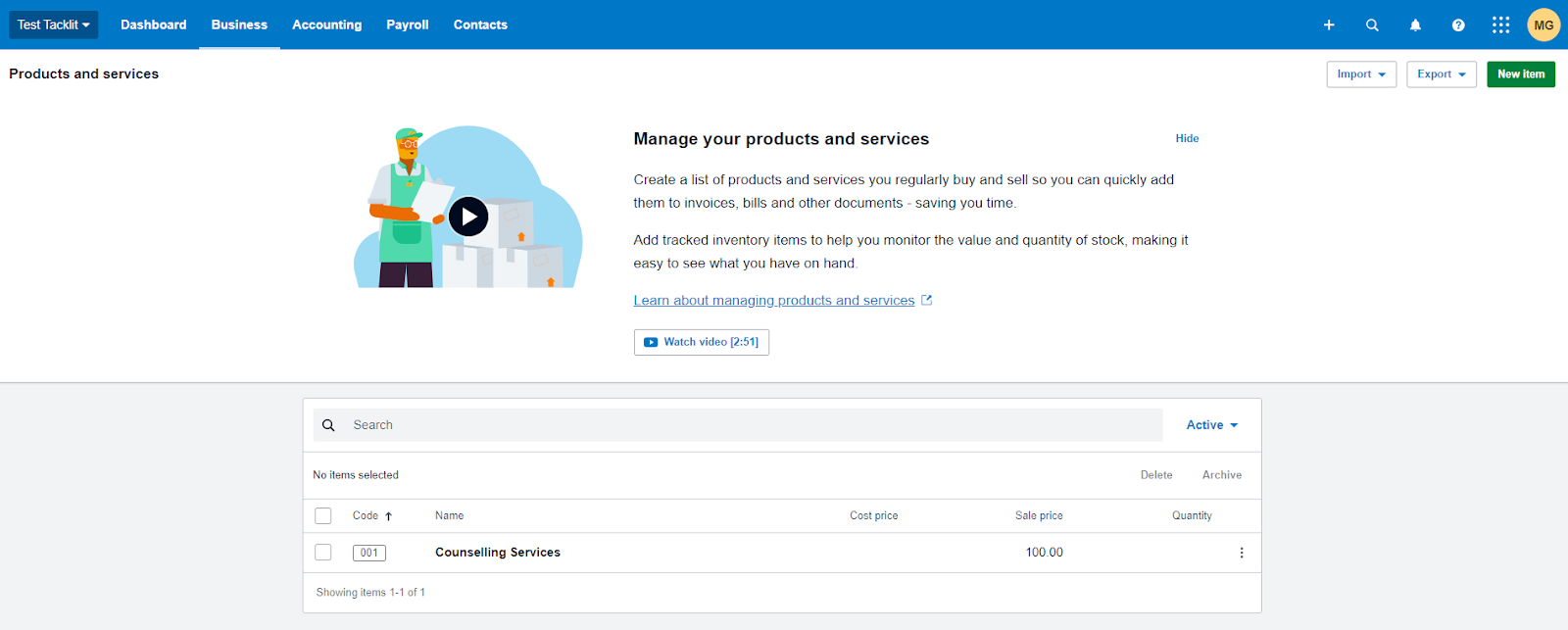Viewport: 1568px width, 630px height.
Task: Open Learn about managing products and services
Action: [x=774, y=301]
